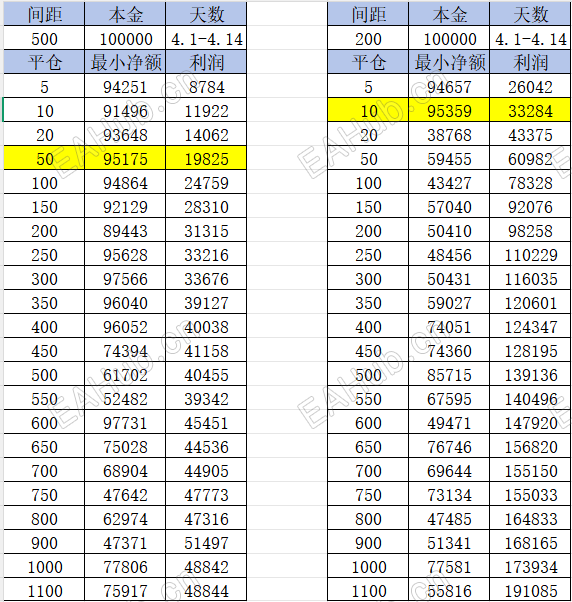The image size is (572, 602).
Task: Select profit cell 139136
Action: click(530, 374)
